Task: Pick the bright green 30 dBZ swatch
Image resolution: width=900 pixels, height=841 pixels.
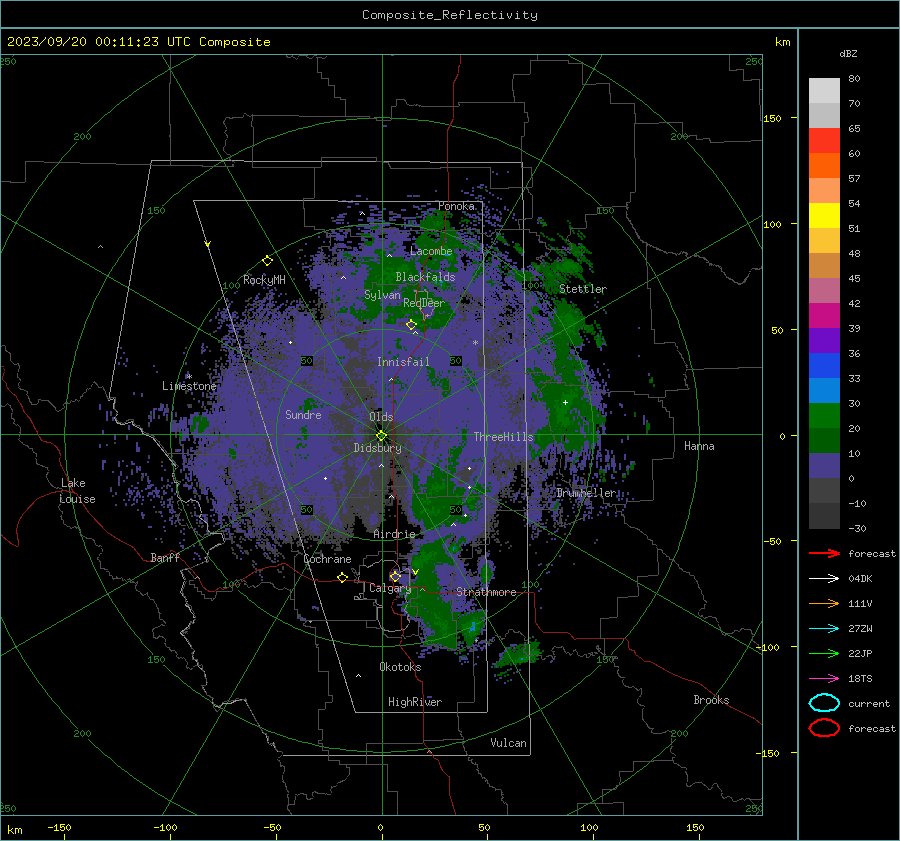Action: tap(824, 415)
